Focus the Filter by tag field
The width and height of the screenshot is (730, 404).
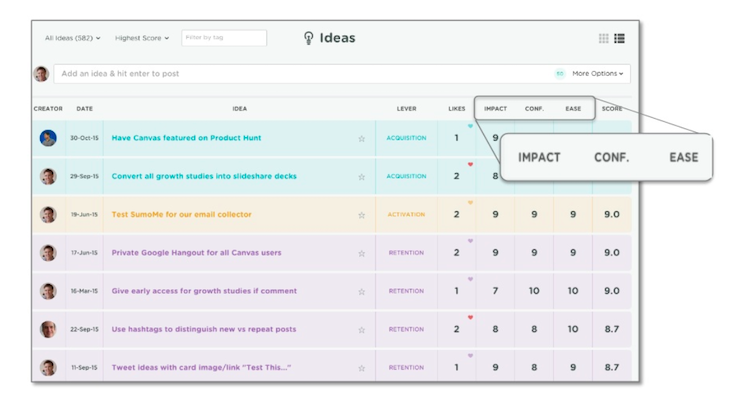224,38
